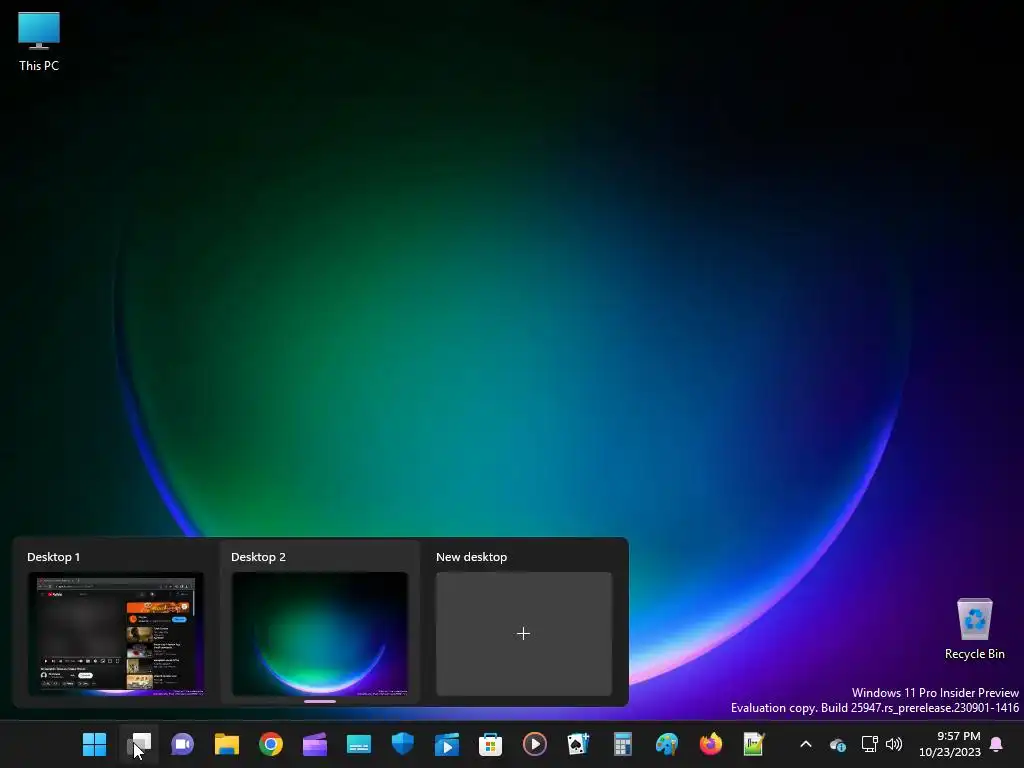
Task: Click the "Desktop 2" label
Action: [x=258, y=557]
